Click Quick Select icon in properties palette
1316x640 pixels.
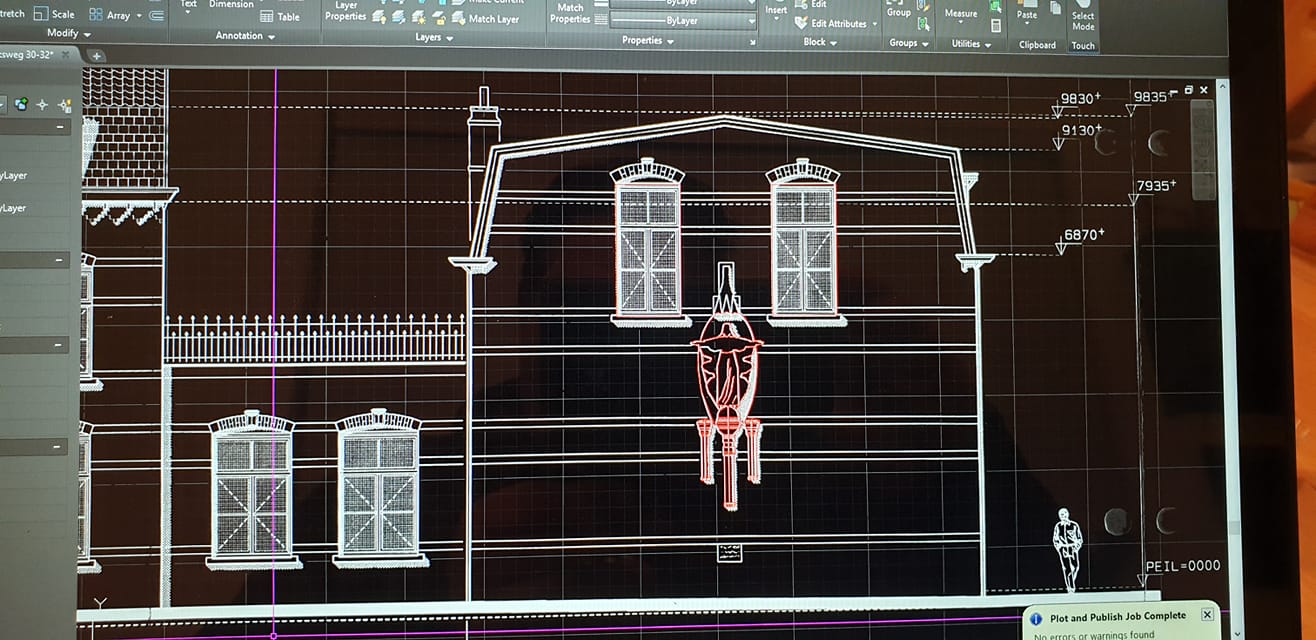(64, 105)
